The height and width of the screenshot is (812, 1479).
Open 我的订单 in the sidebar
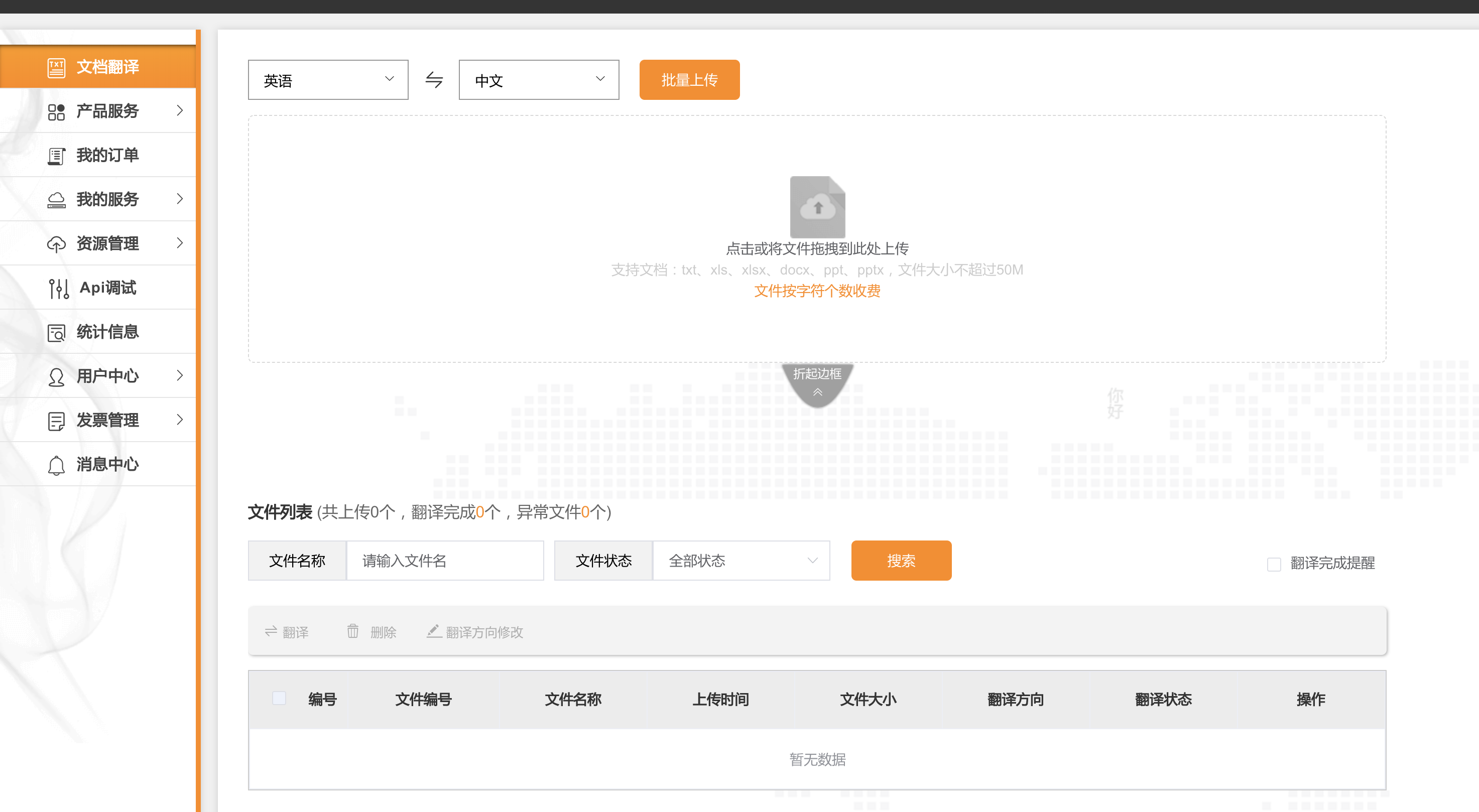pos(107,155)
